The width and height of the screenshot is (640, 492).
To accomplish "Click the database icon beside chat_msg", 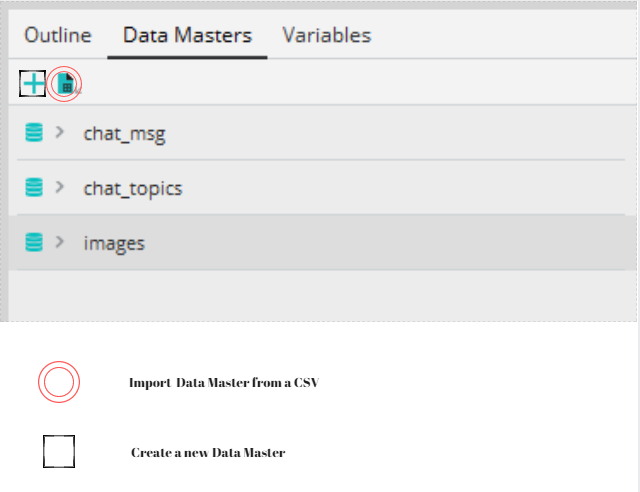I will 34,133.
